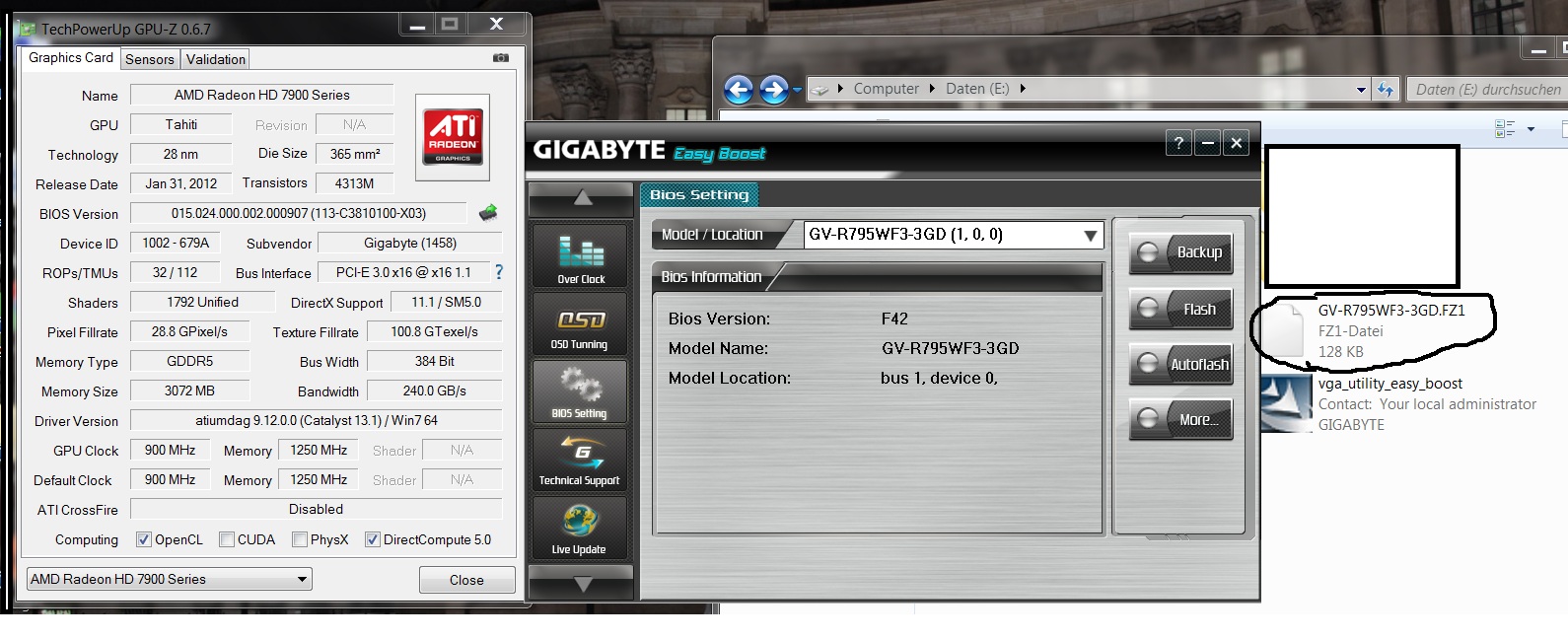Toggle the PhysX checkbox
Image resolution: width=1568 pixels, height=639 pixels.
pyautogui.click(x=300, y=539)
